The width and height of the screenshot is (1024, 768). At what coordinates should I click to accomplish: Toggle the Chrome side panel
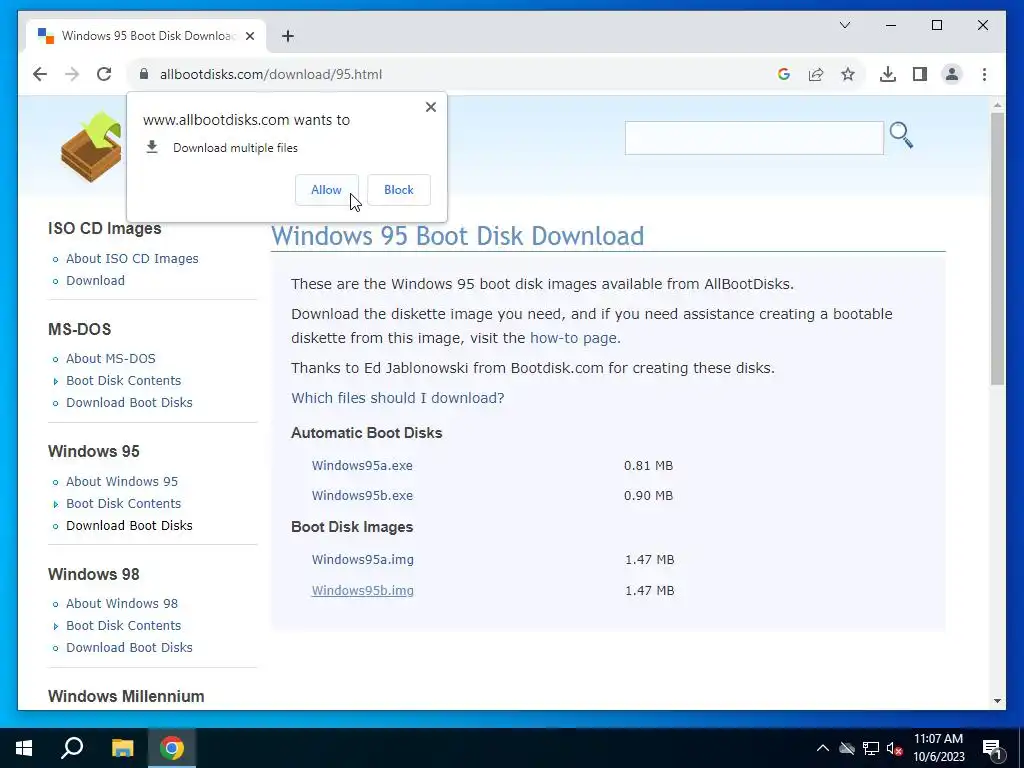(x=920, y=74)
